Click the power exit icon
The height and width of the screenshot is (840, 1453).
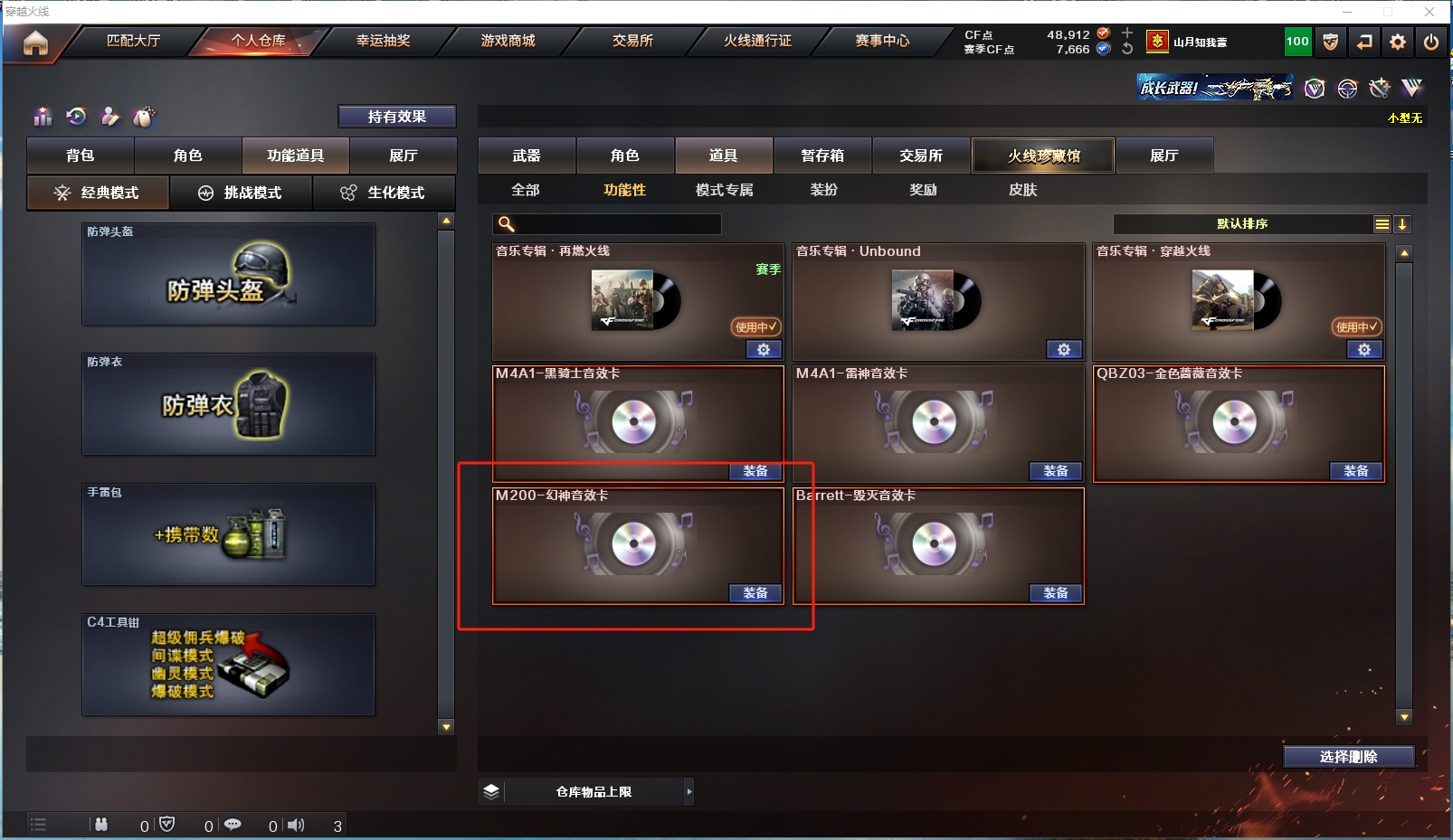point(1431,42)
